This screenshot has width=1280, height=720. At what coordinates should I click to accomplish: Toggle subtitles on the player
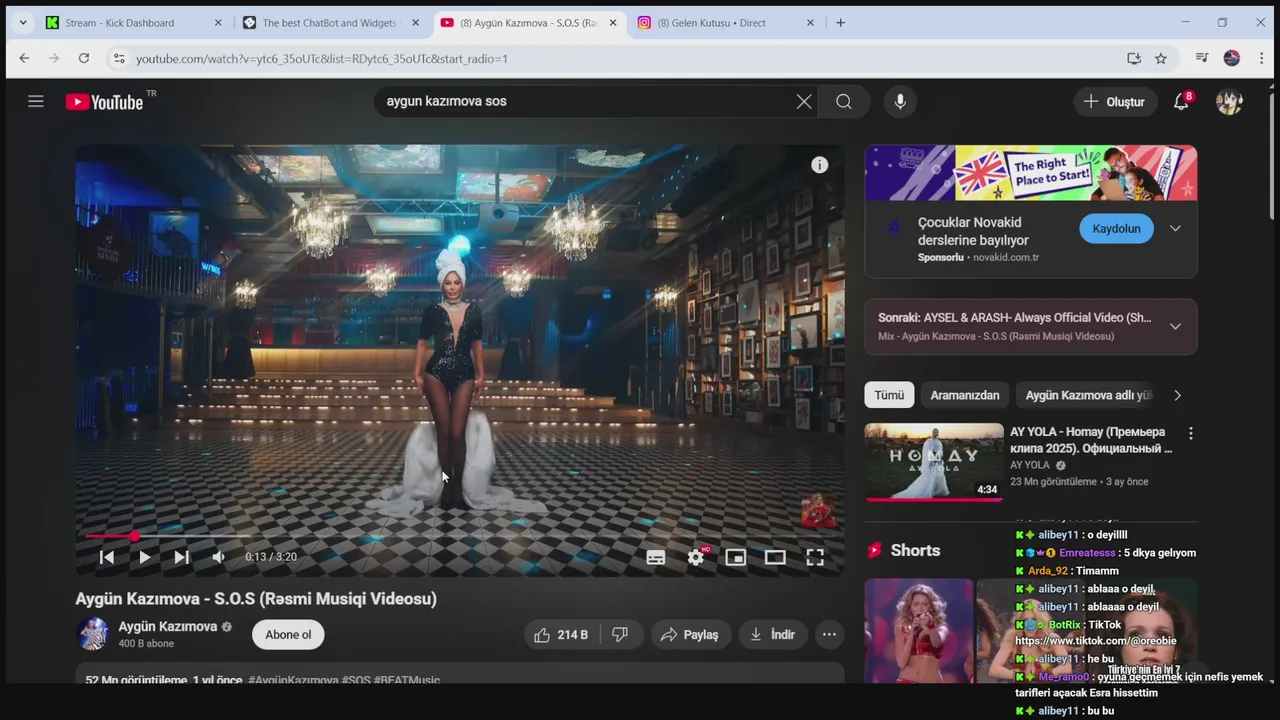(656, 557)
